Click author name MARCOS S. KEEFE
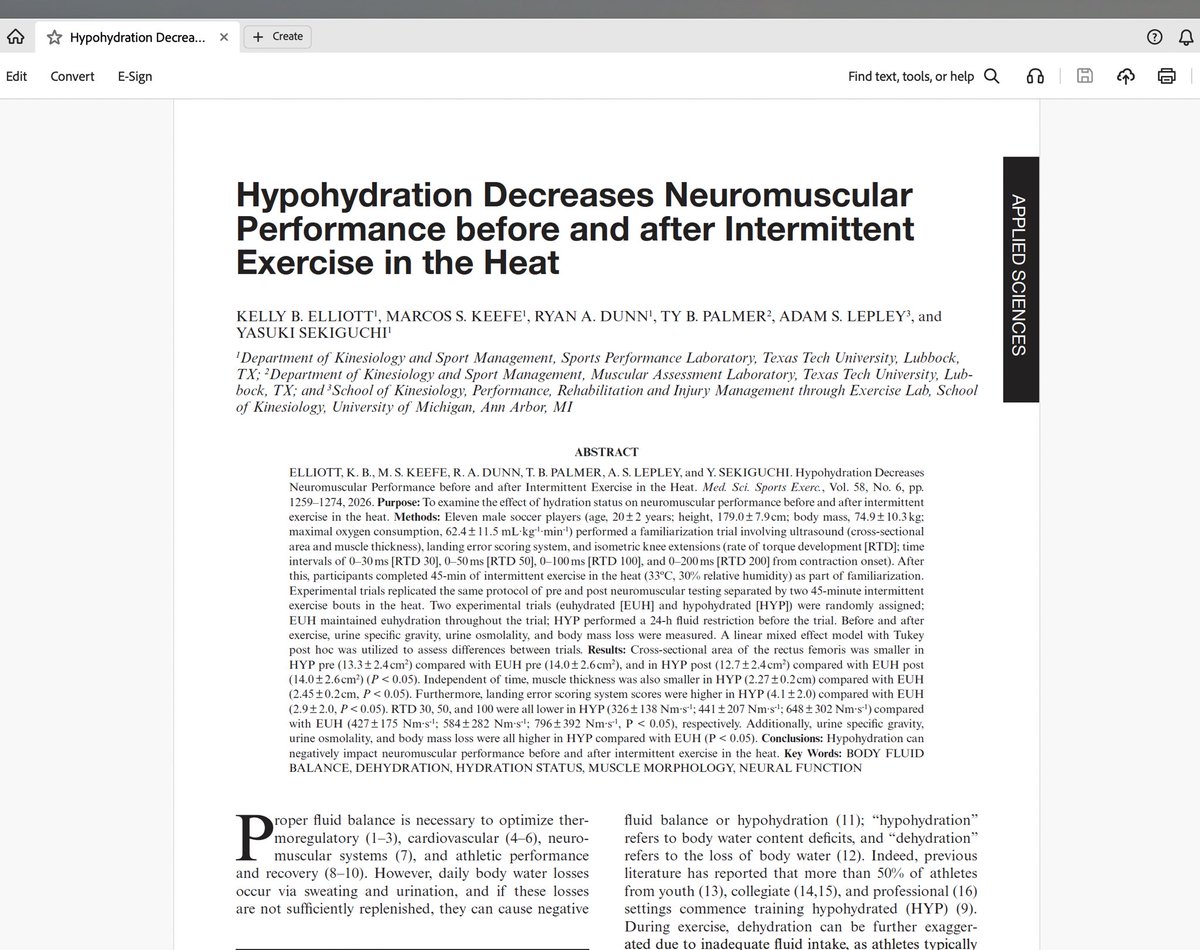1200x950 pixels. 454,316
